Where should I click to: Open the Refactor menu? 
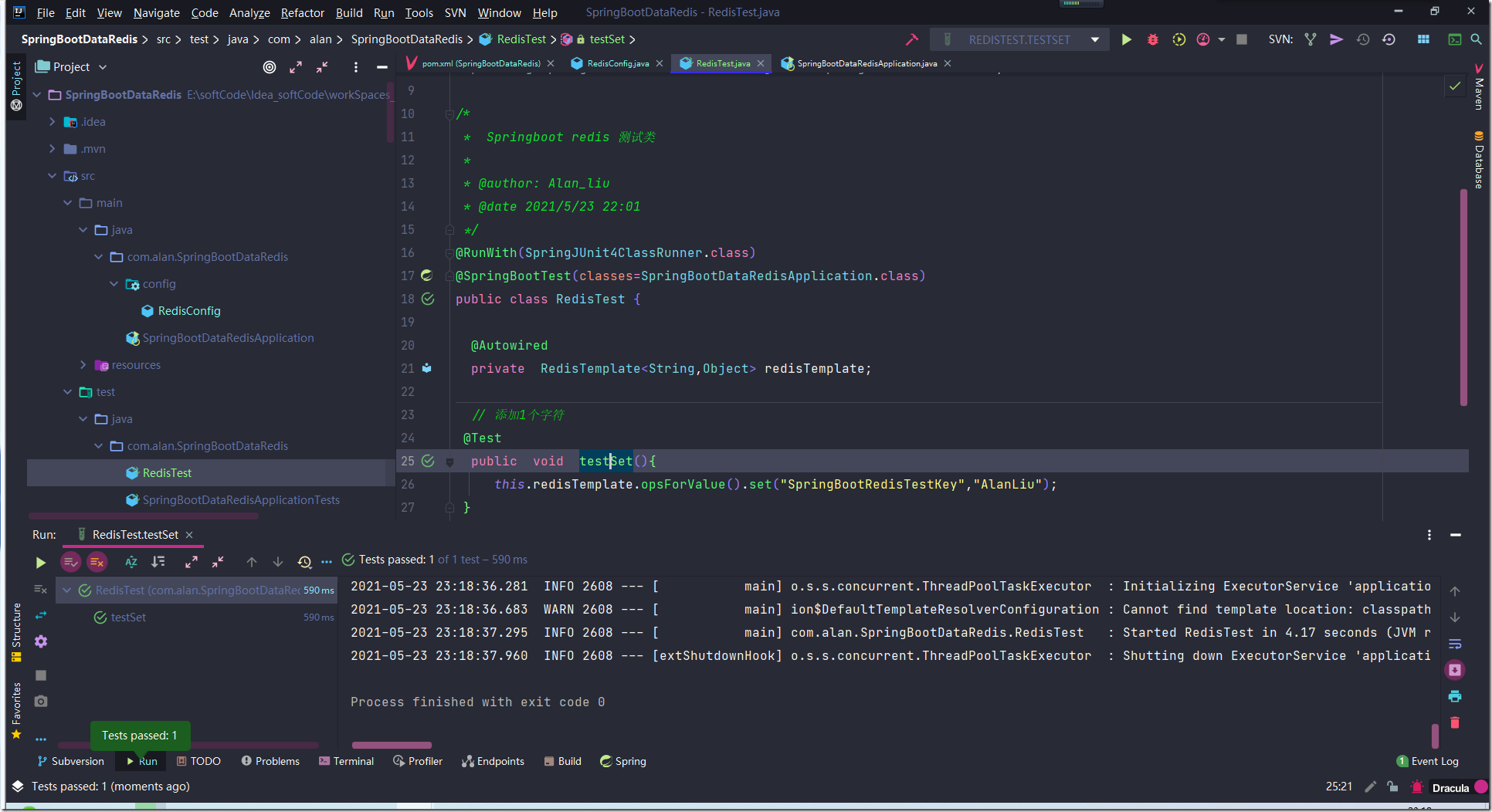[302, 12]
